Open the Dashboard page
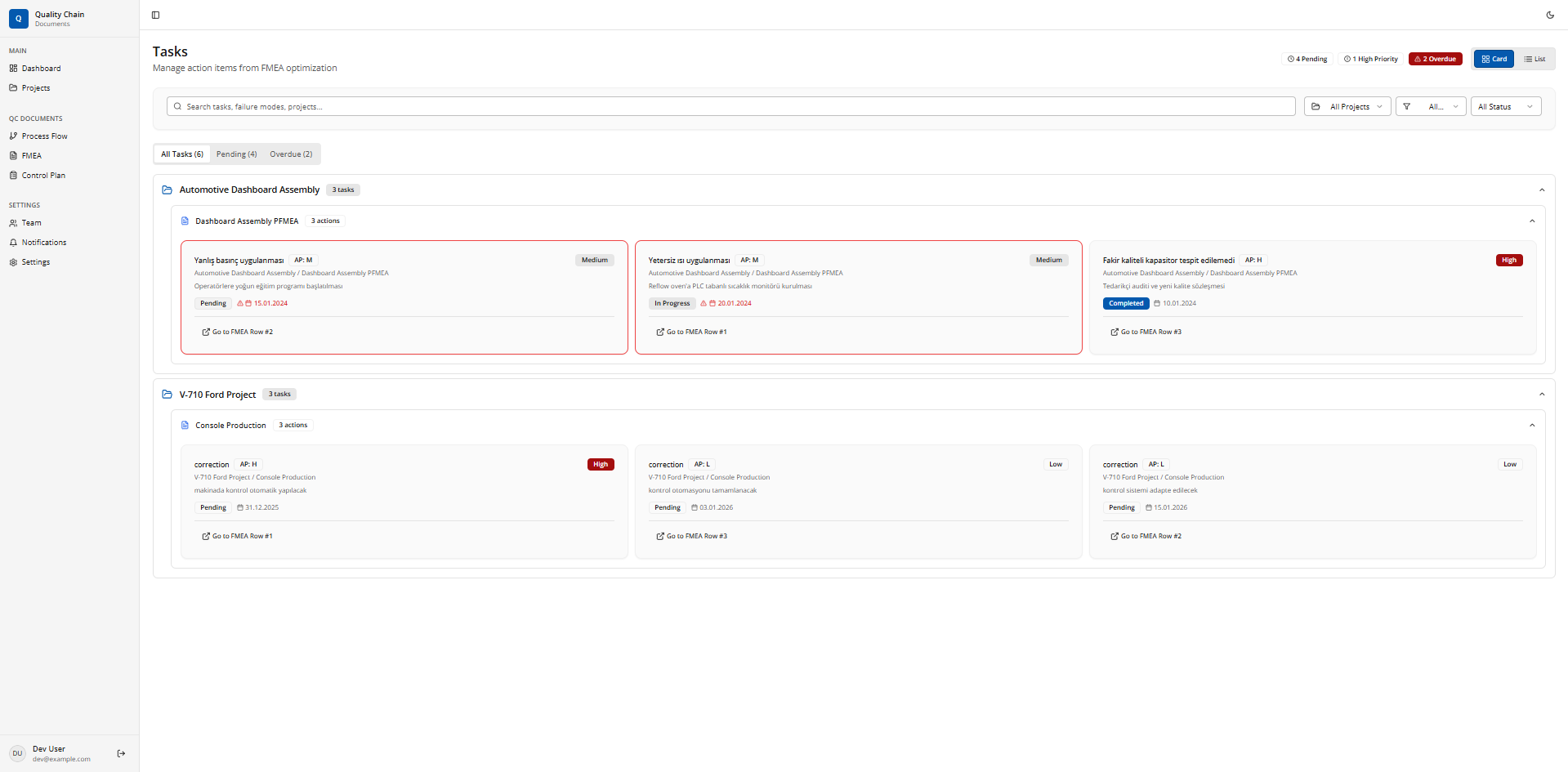Screen dimensions: 1568x772 coord(41,68)
